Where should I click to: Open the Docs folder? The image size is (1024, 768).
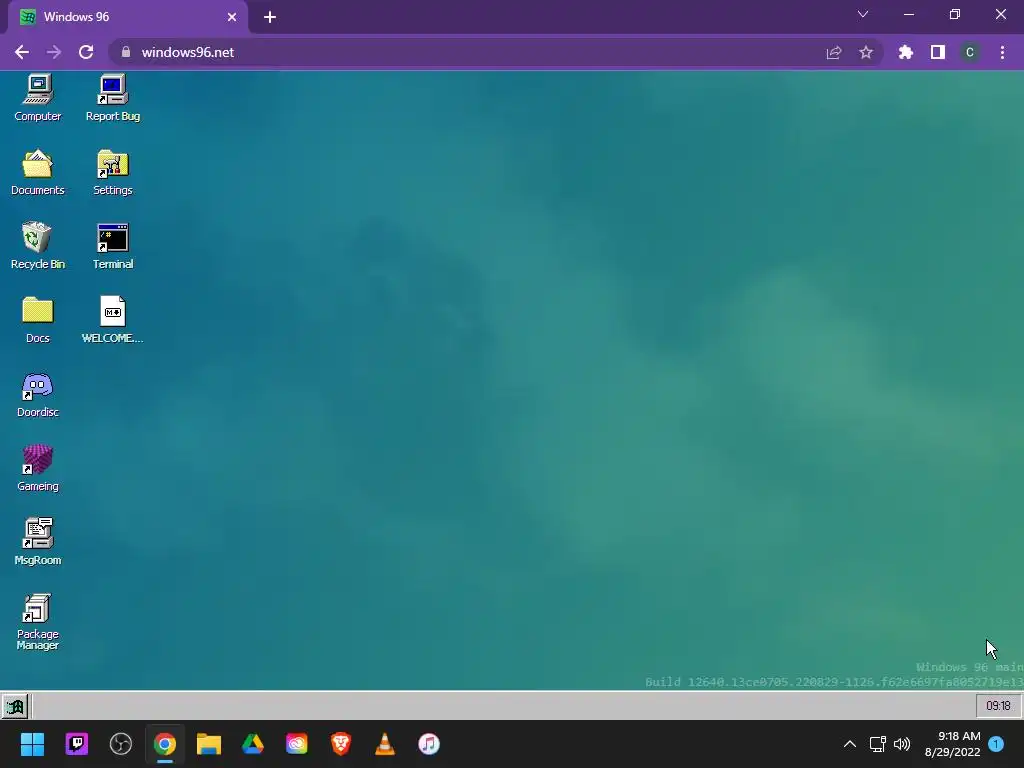coord(37,319)
